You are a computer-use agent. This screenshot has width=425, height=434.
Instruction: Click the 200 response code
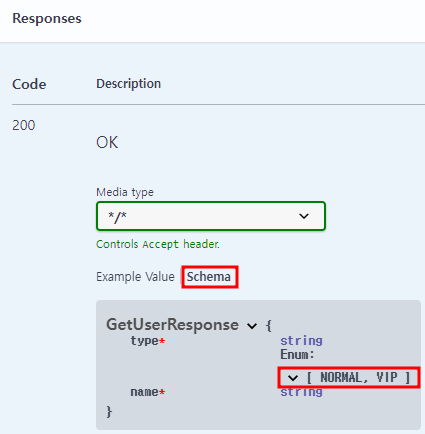(24, 125)
